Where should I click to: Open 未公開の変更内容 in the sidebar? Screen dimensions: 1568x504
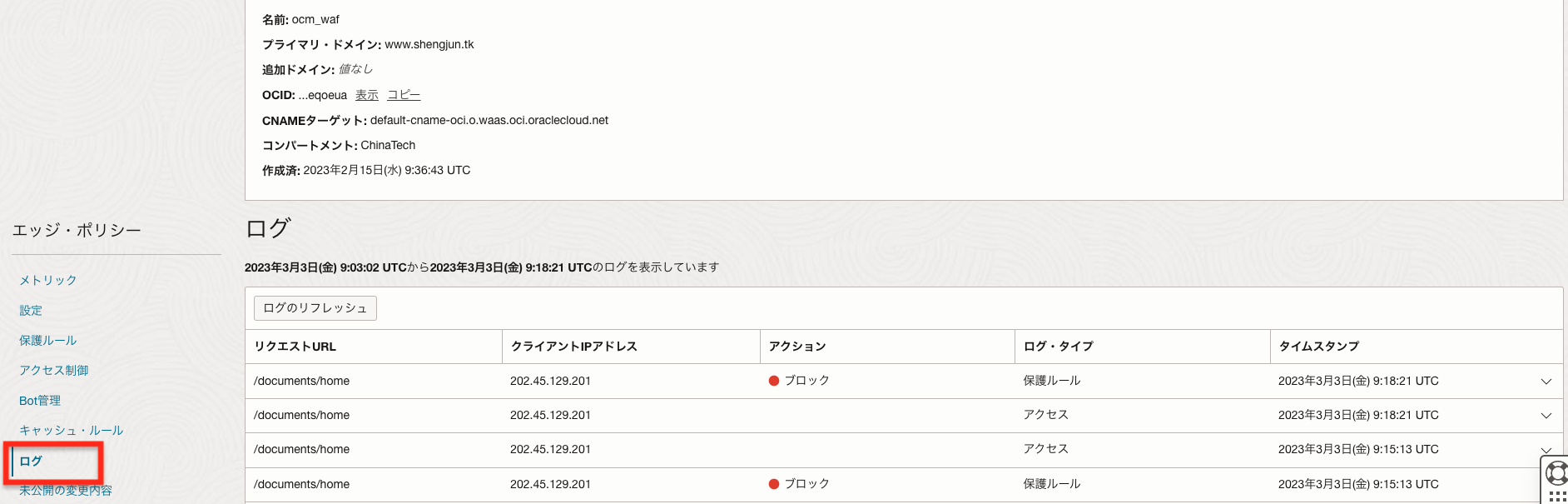tap(66, 490)
